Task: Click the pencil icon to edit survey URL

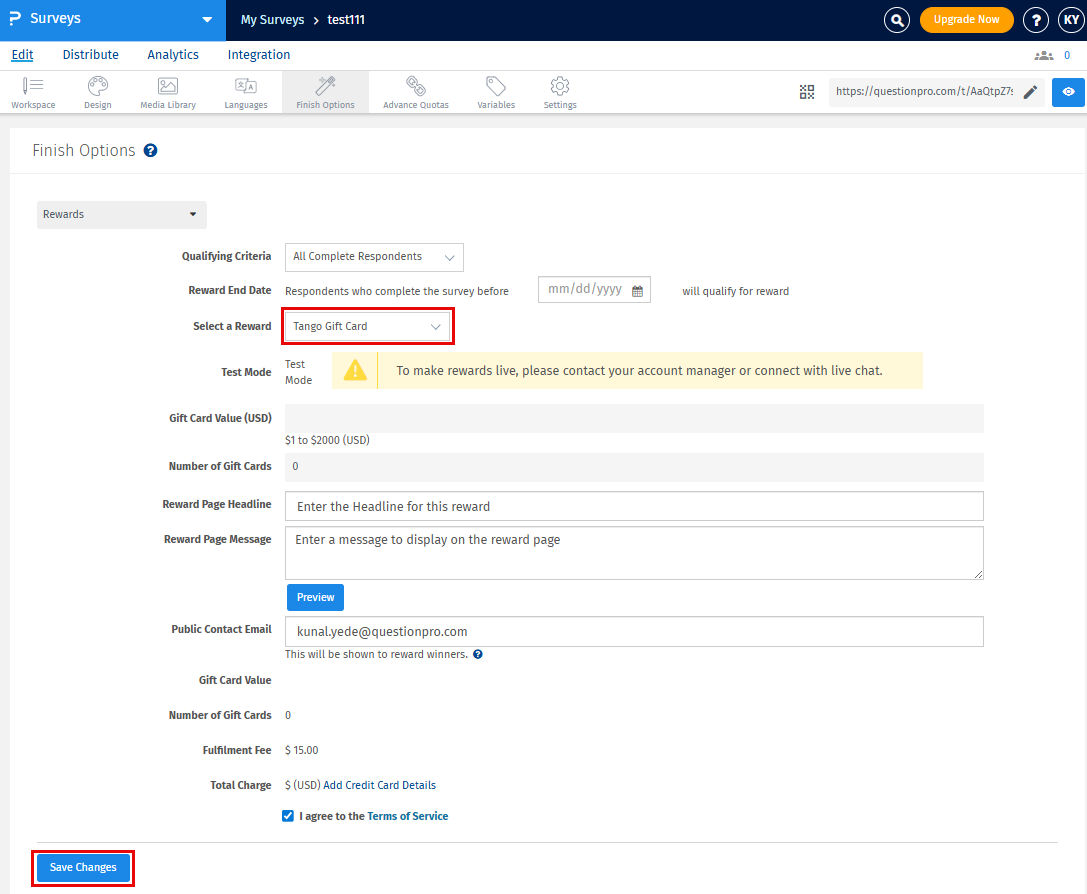Action: pyautogui.click(x=1030, y=92)
